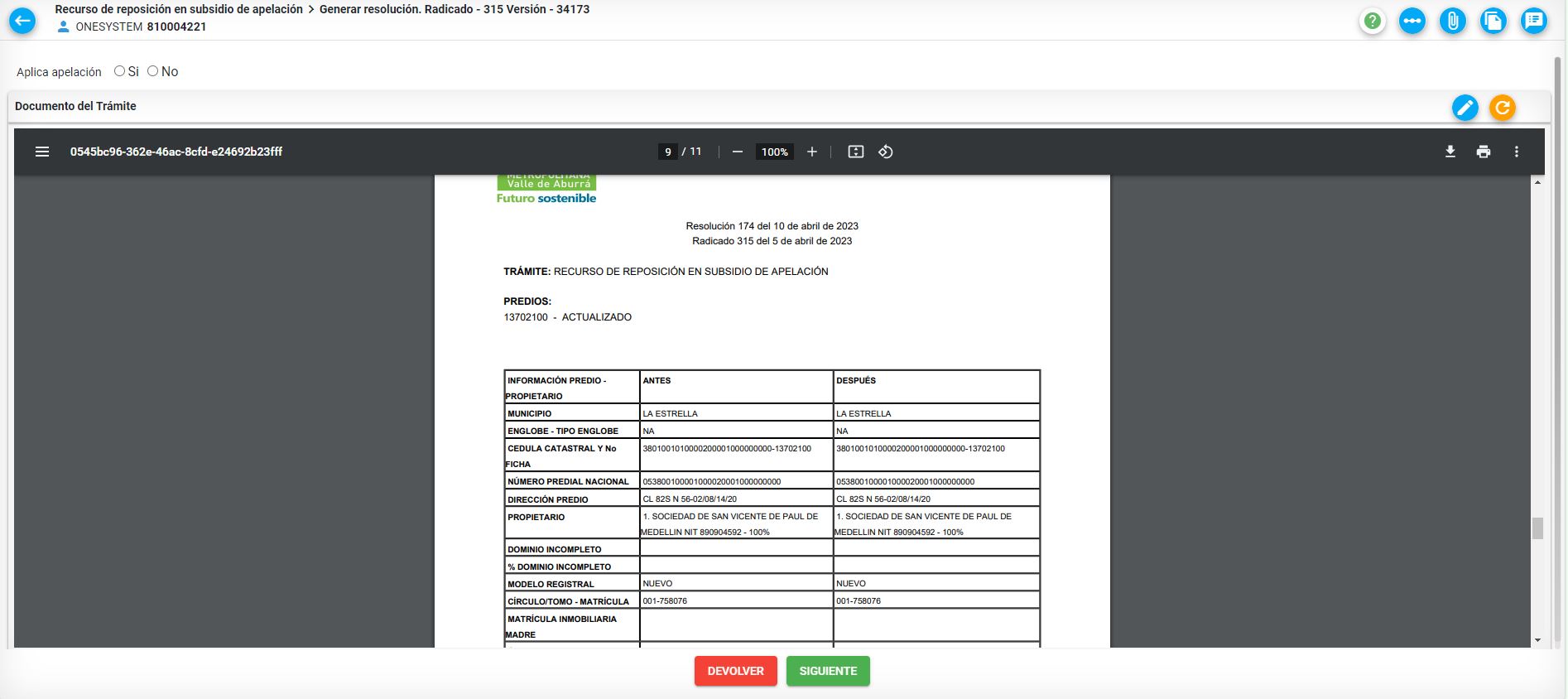Screen dimensions: 1568x699
Task: Click fit to page button
Action: point(856,152)
